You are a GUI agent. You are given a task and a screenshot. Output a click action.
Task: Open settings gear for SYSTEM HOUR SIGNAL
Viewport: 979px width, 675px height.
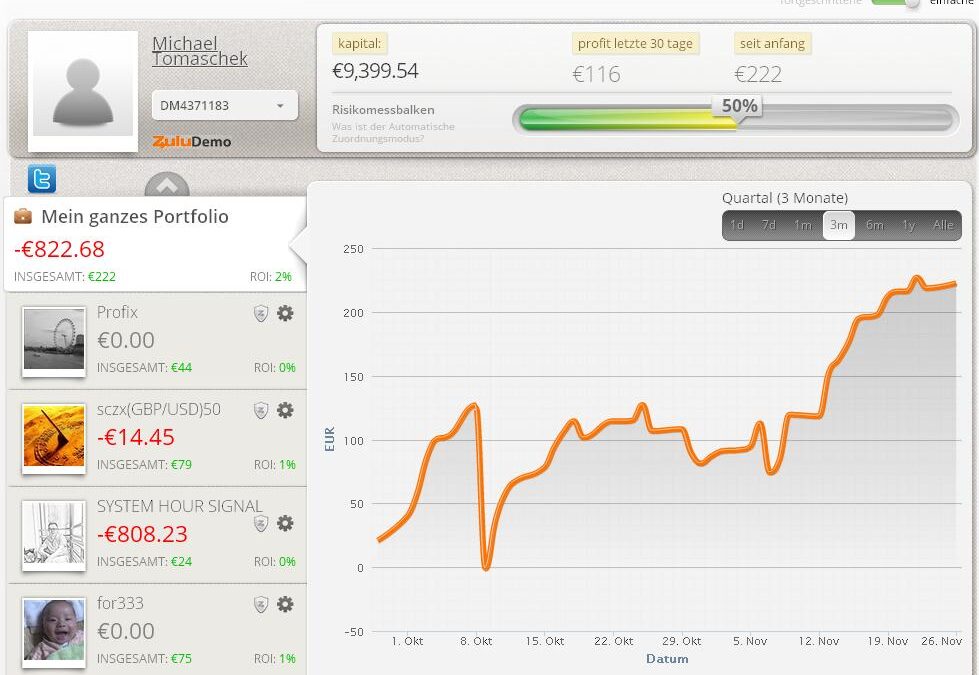[285, 523]
